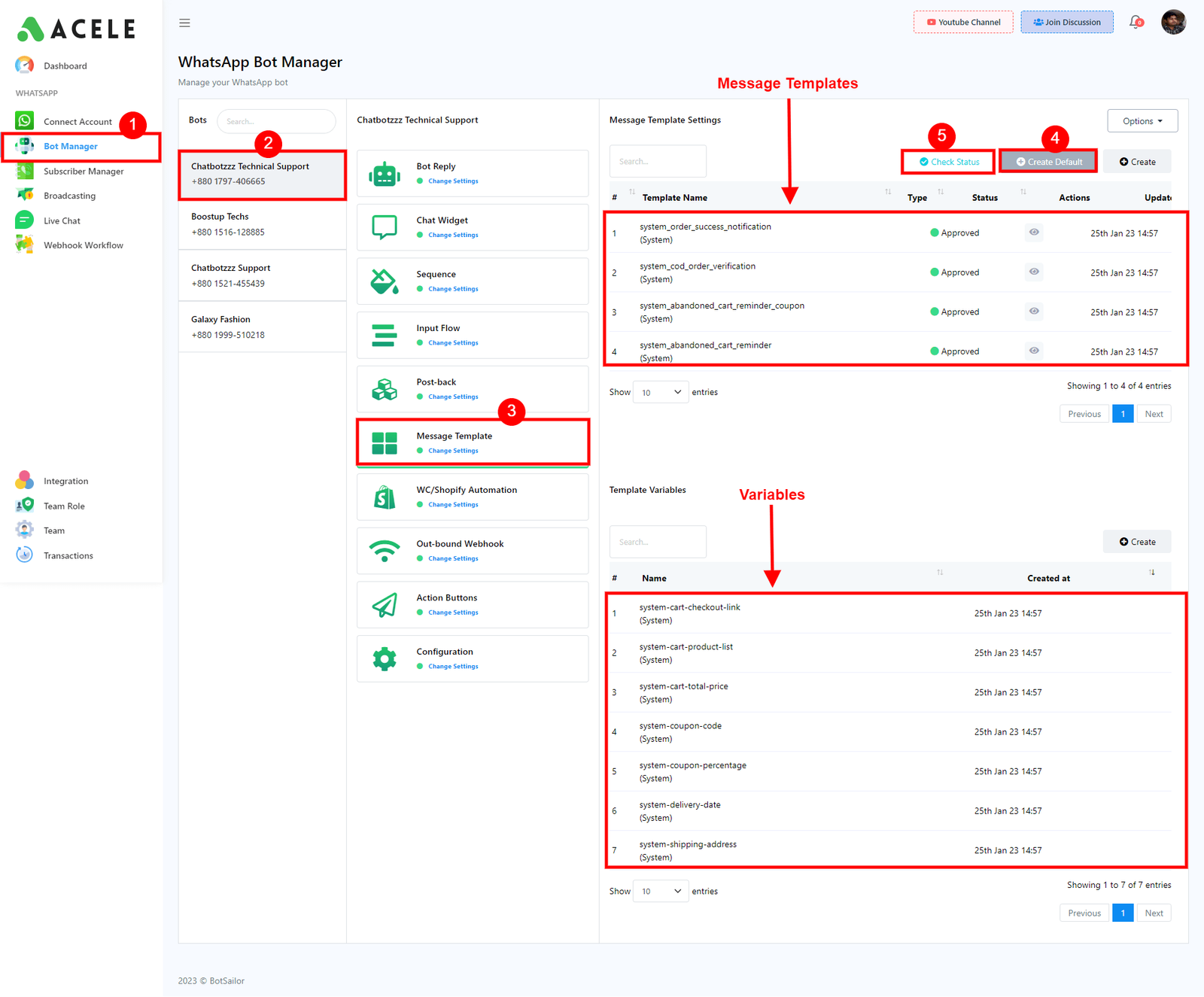Screen dimensions: 1204x997
Task: Click the Live Chat icon
Action: coord(25,220)
